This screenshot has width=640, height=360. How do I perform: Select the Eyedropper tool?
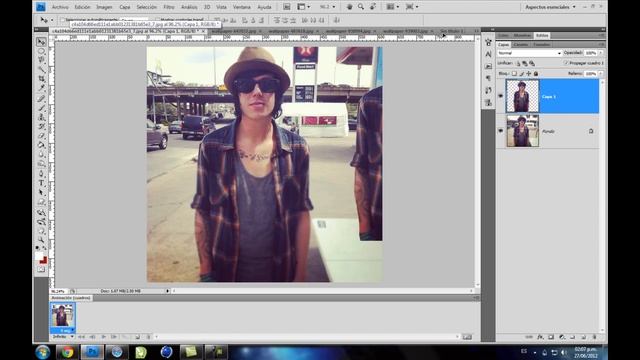(41, 88)
